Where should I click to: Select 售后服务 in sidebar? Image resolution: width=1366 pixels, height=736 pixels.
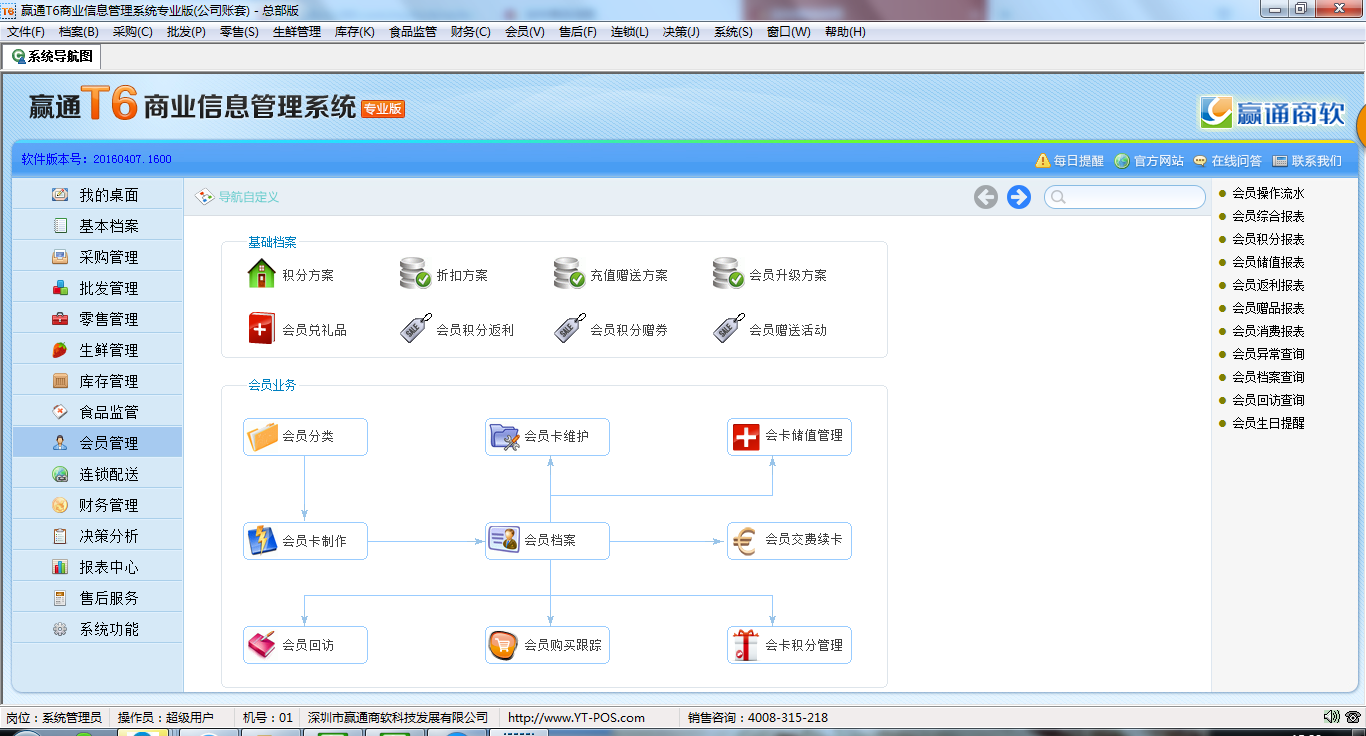(98, 598)
